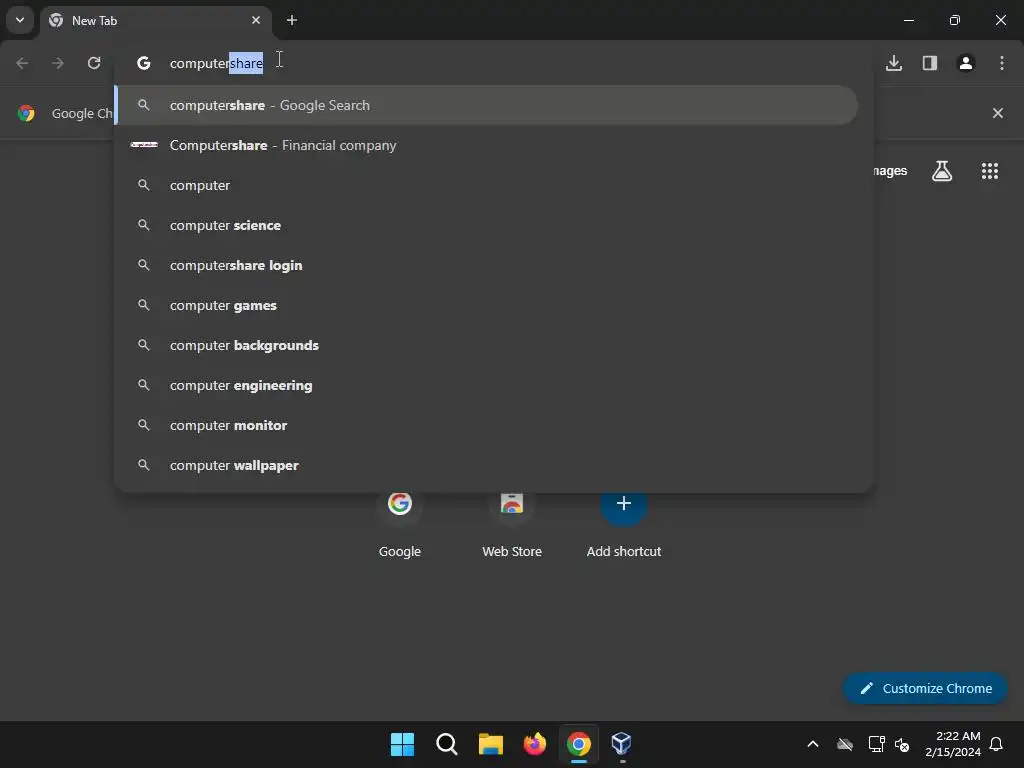Open the Chrome profile avatar icon
Image resolution: width=1024 pixels, height=768 pixels.
coord(966,63)
